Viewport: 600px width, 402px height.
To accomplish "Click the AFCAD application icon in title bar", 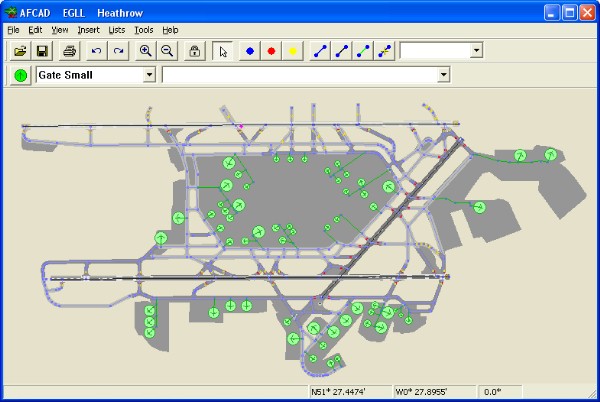I will point(11,13).
